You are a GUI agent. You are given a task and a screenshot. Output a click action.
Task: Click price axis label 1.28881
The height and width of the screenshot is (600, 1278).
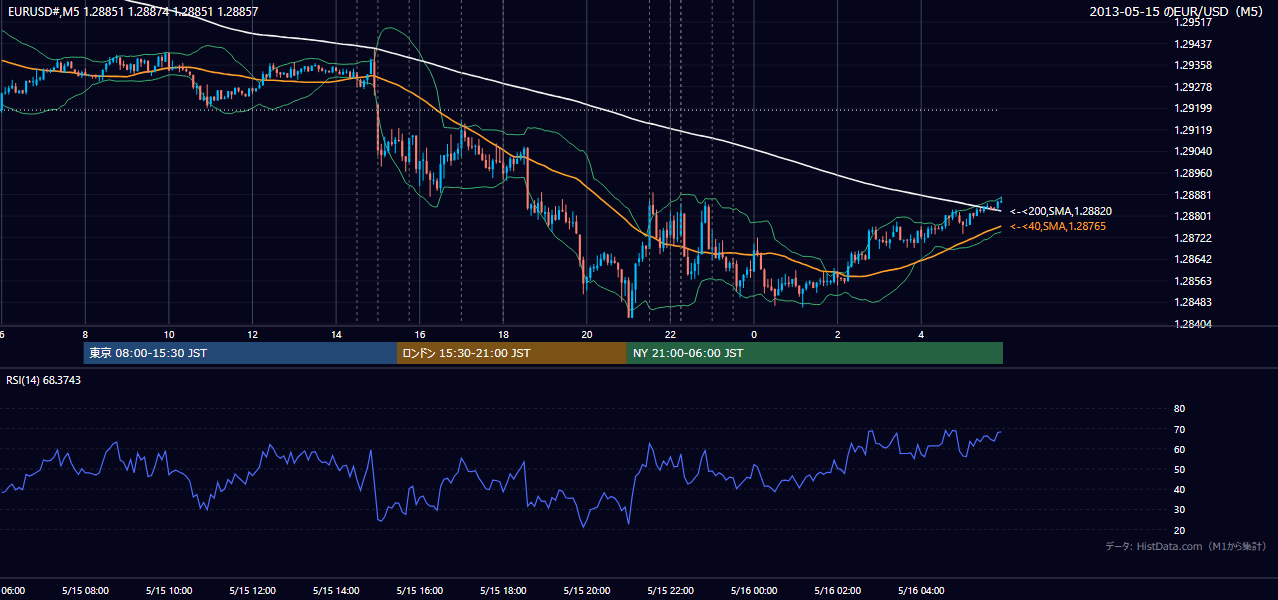coord(1193,195)
